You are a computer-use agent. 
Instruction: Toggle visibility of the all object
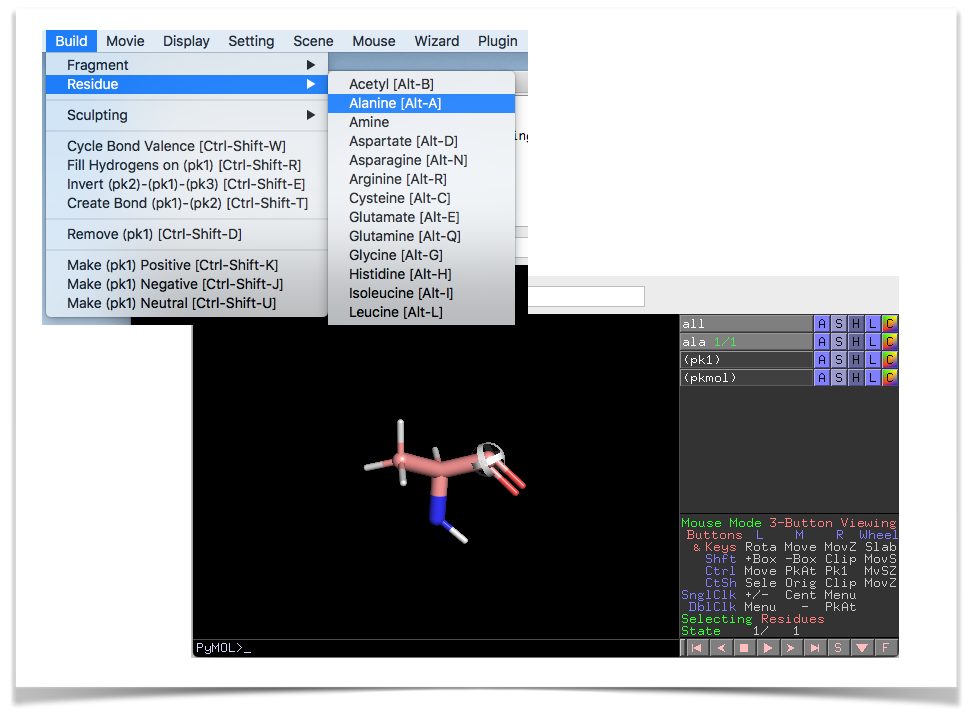click(x=746, y=324)
